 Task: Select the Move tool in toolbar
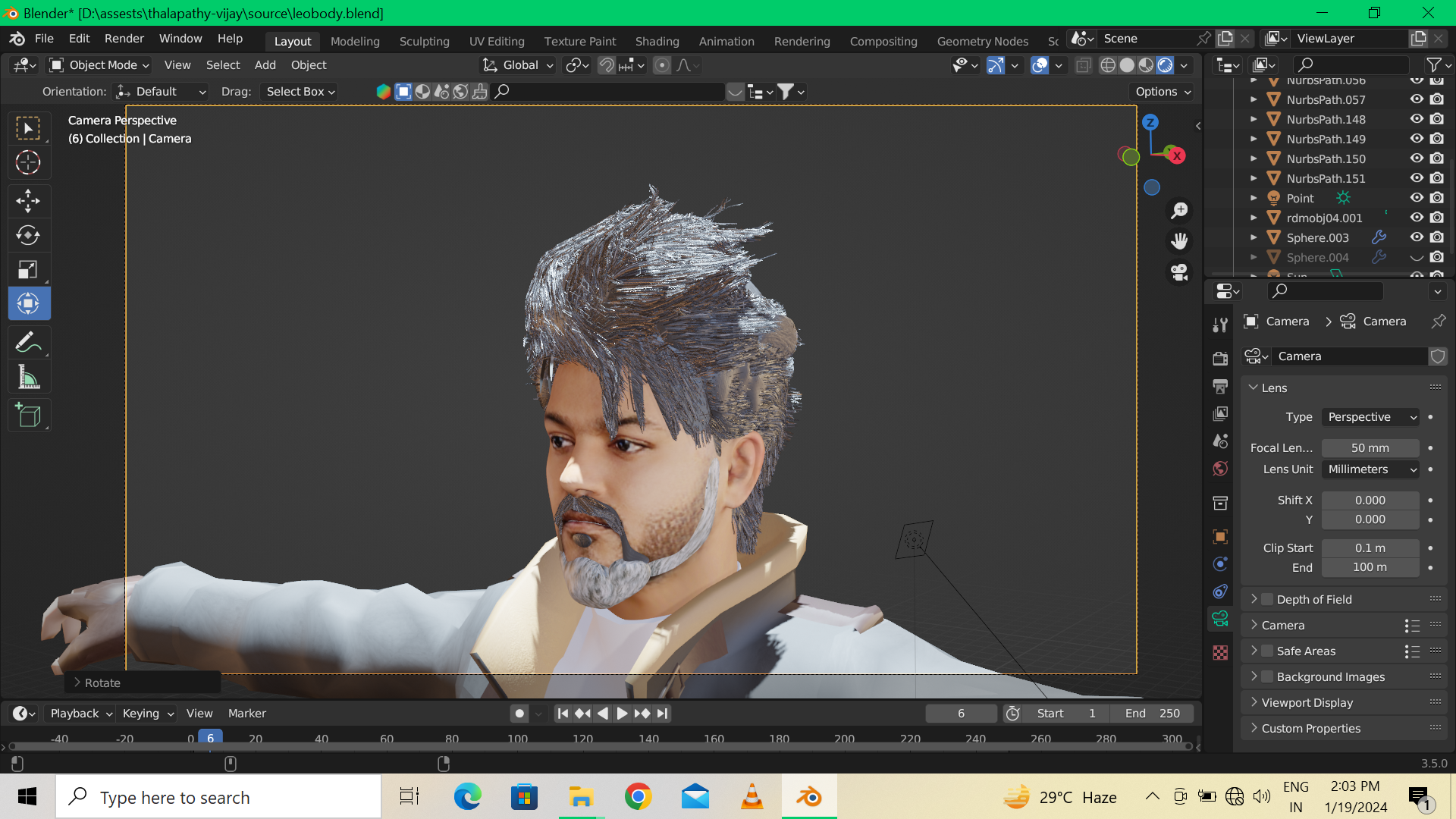28,201
